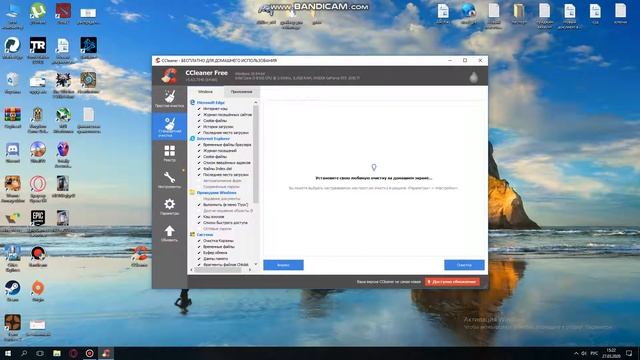640x360 pixels.
Task: Click the Обновить upgrade arrow icon
Action: point(169,233)
